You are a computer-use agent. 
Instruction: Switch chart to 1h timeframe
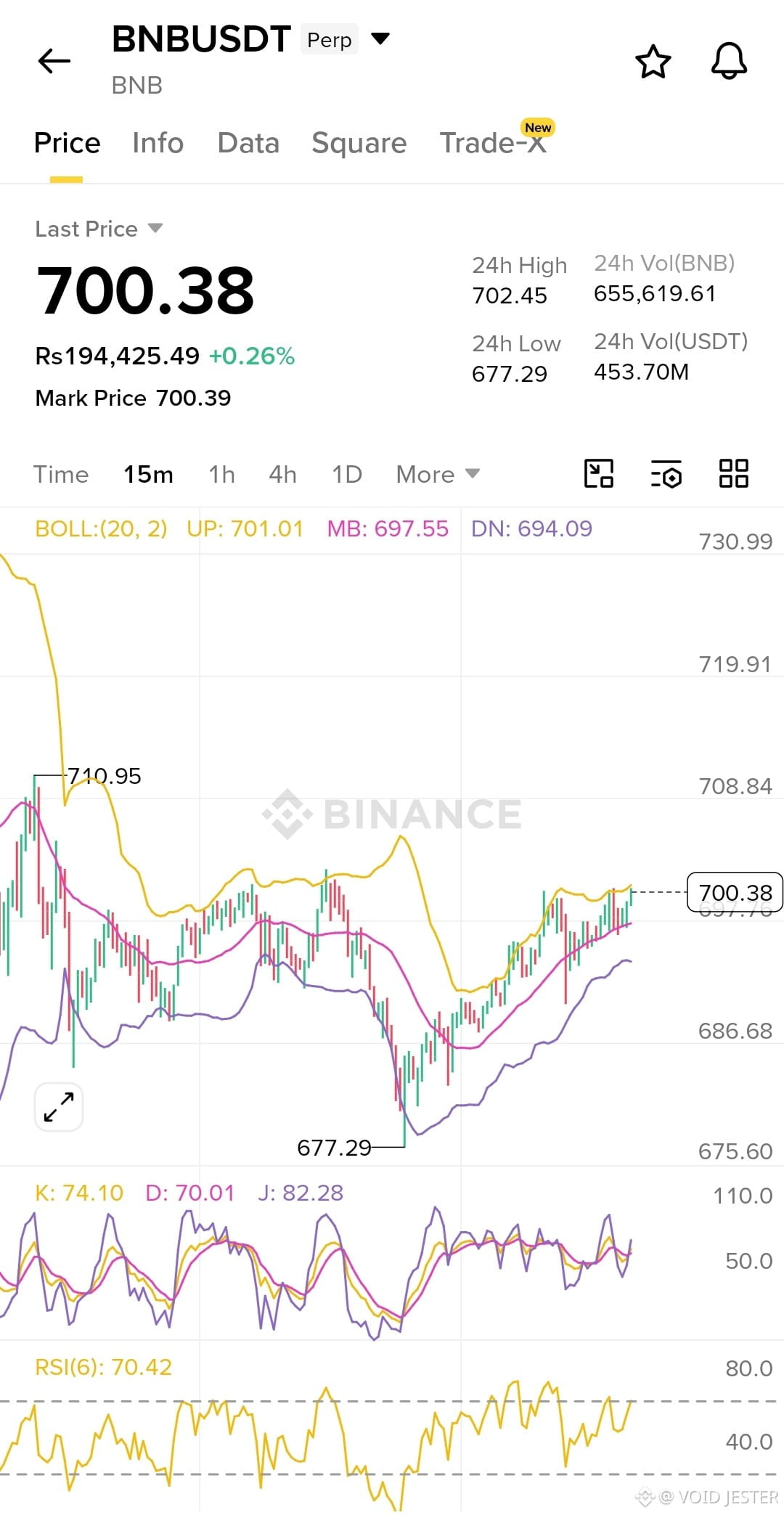(x=221, y=475)
